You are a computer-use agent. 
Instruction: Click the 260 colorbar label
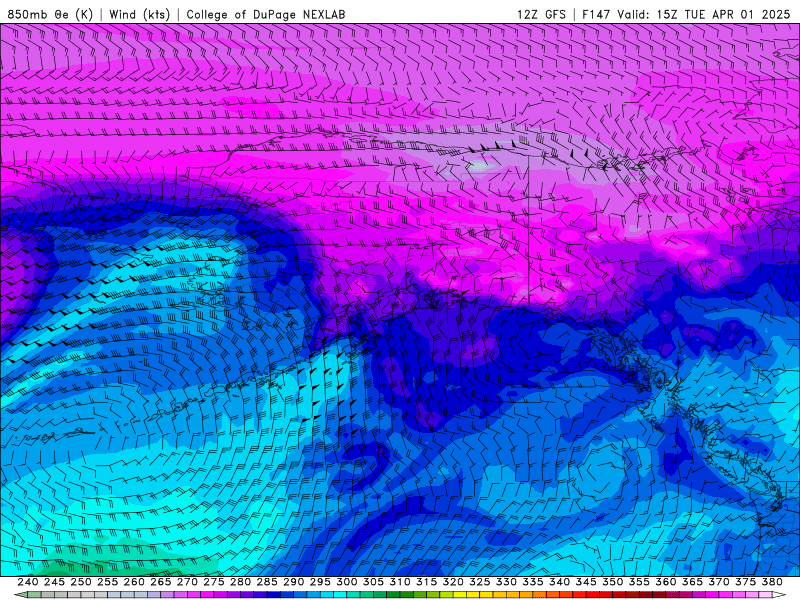point(134,582)
